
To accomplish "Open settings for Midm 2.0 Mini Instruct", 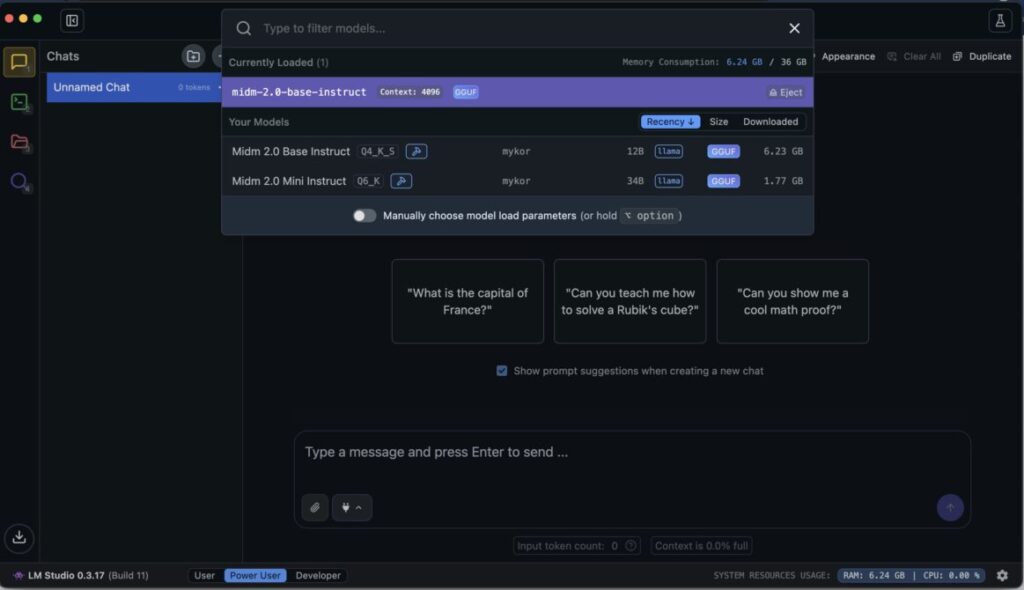I will 401,181.
